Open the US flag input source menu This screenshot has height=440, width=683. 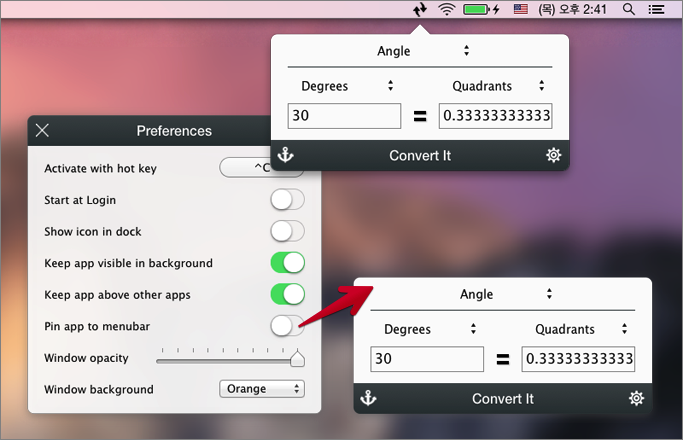[521, 9]
